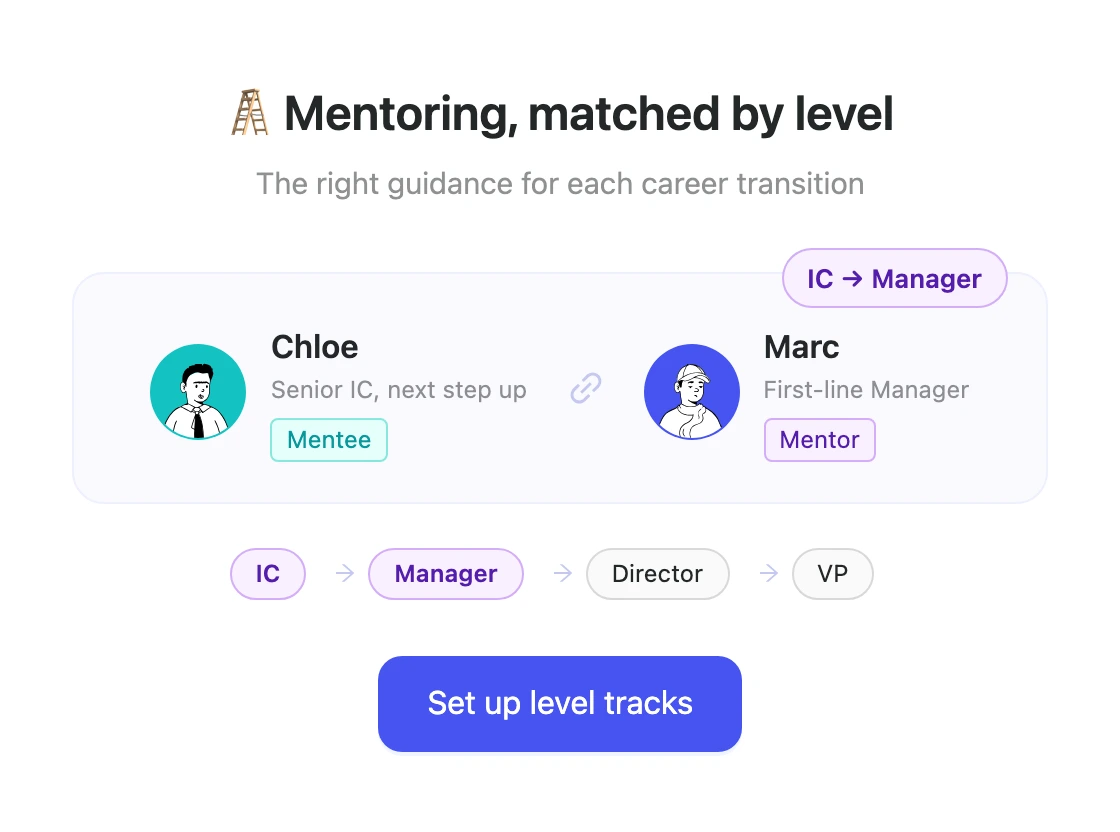Viewport: 1120px width, 832px height.
Task: Select the Director level pill
Action: click(657, 573)
